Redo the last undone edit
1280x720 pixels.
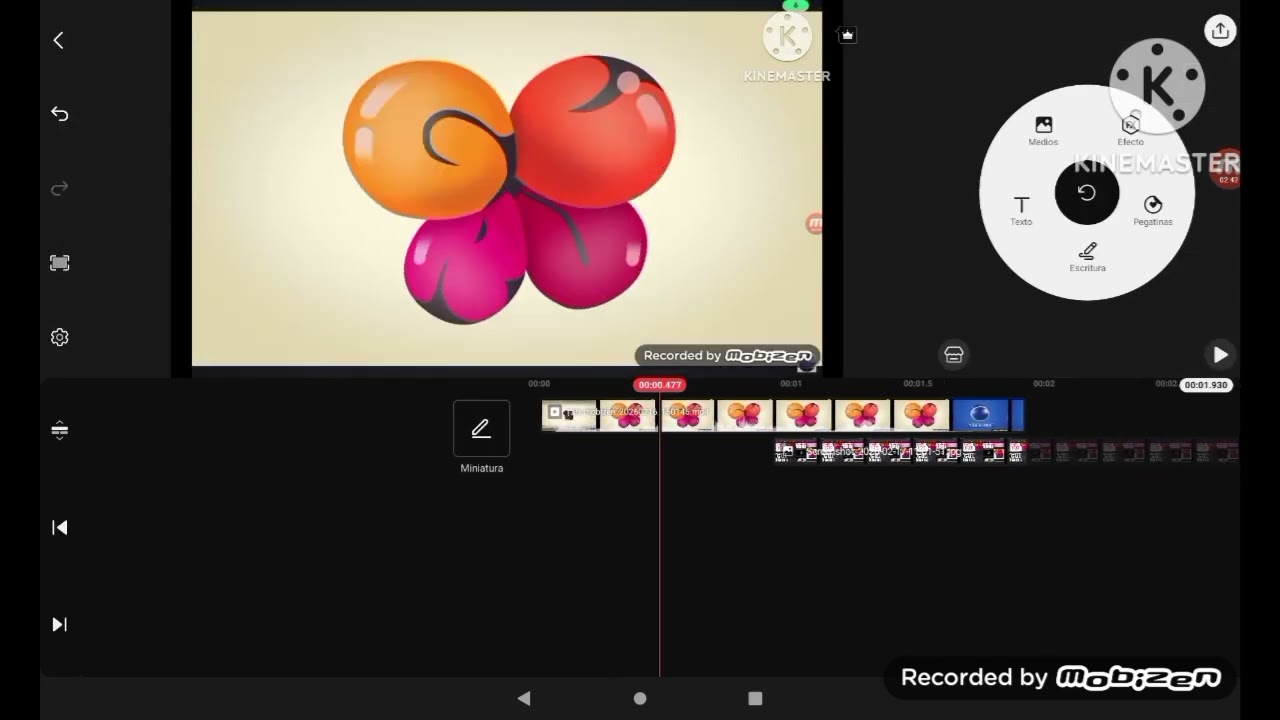pos(59,188)
